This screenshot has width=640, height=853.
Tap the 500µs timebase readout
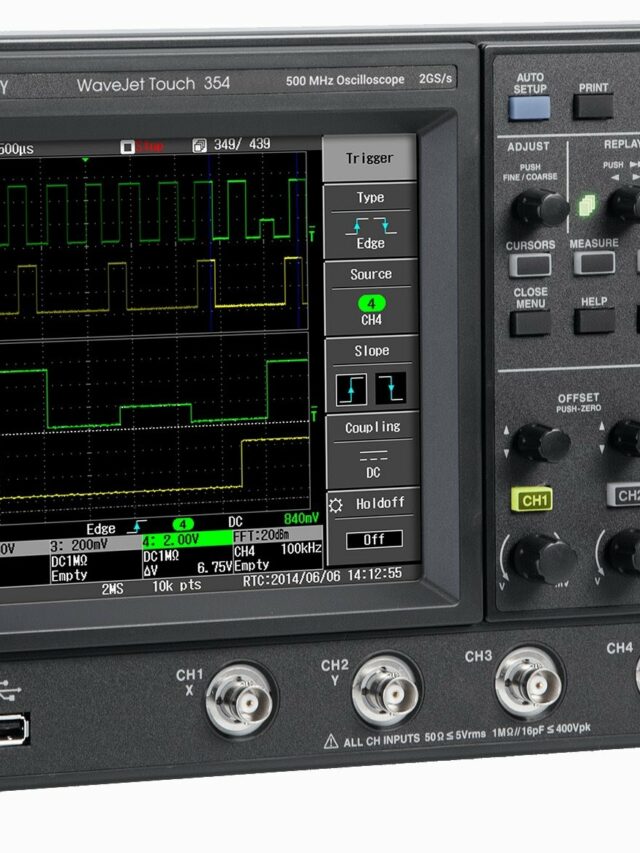click(16, 149)
